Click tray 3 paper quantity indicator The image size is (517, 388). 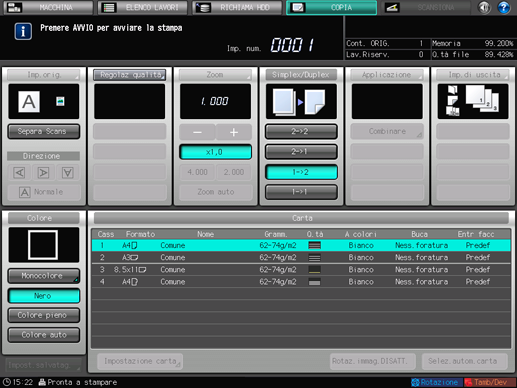coord(314,270)
